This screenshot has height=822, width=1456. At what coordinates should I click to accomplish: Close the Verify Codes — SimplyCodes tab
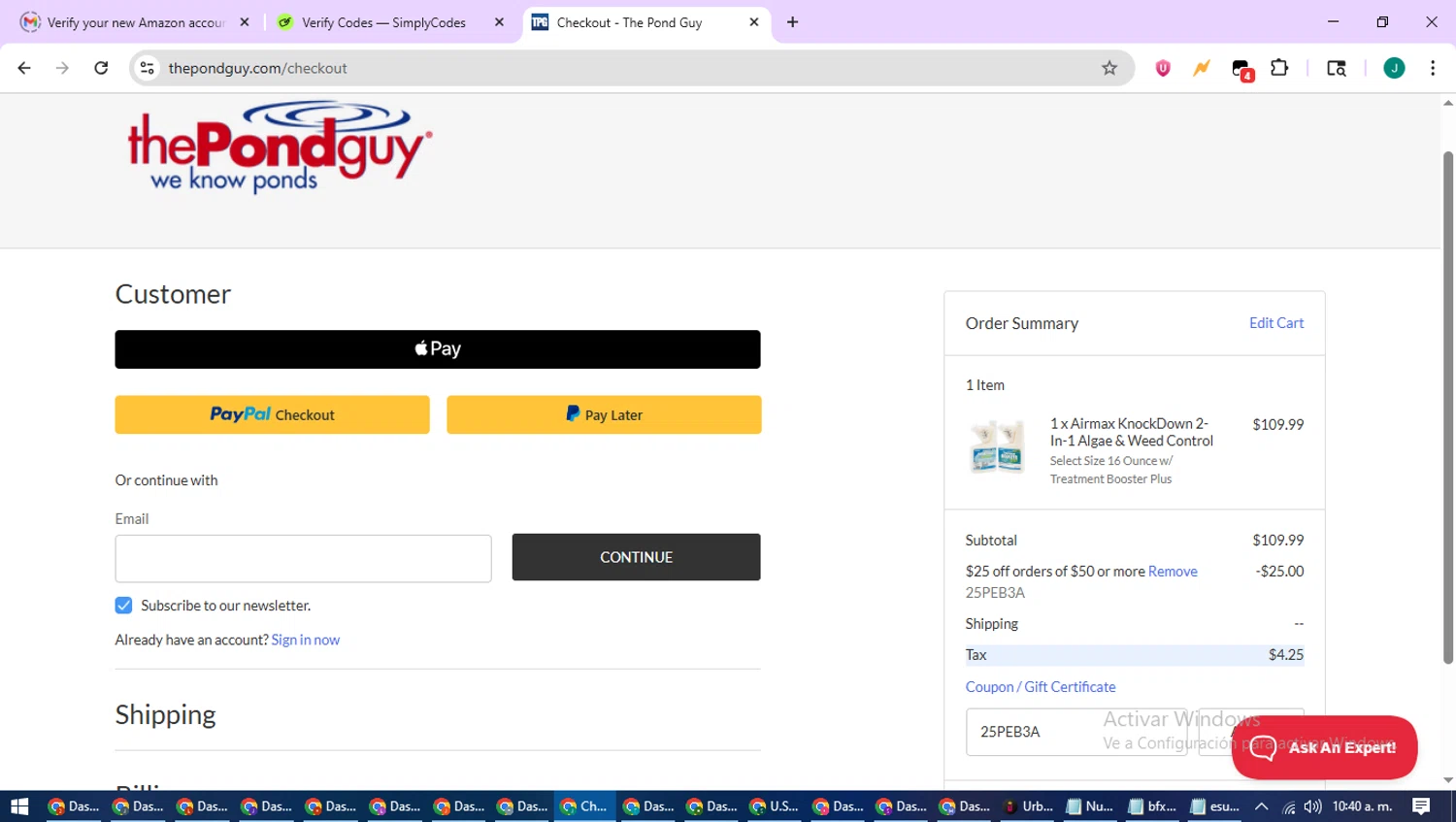pos(499,22)
